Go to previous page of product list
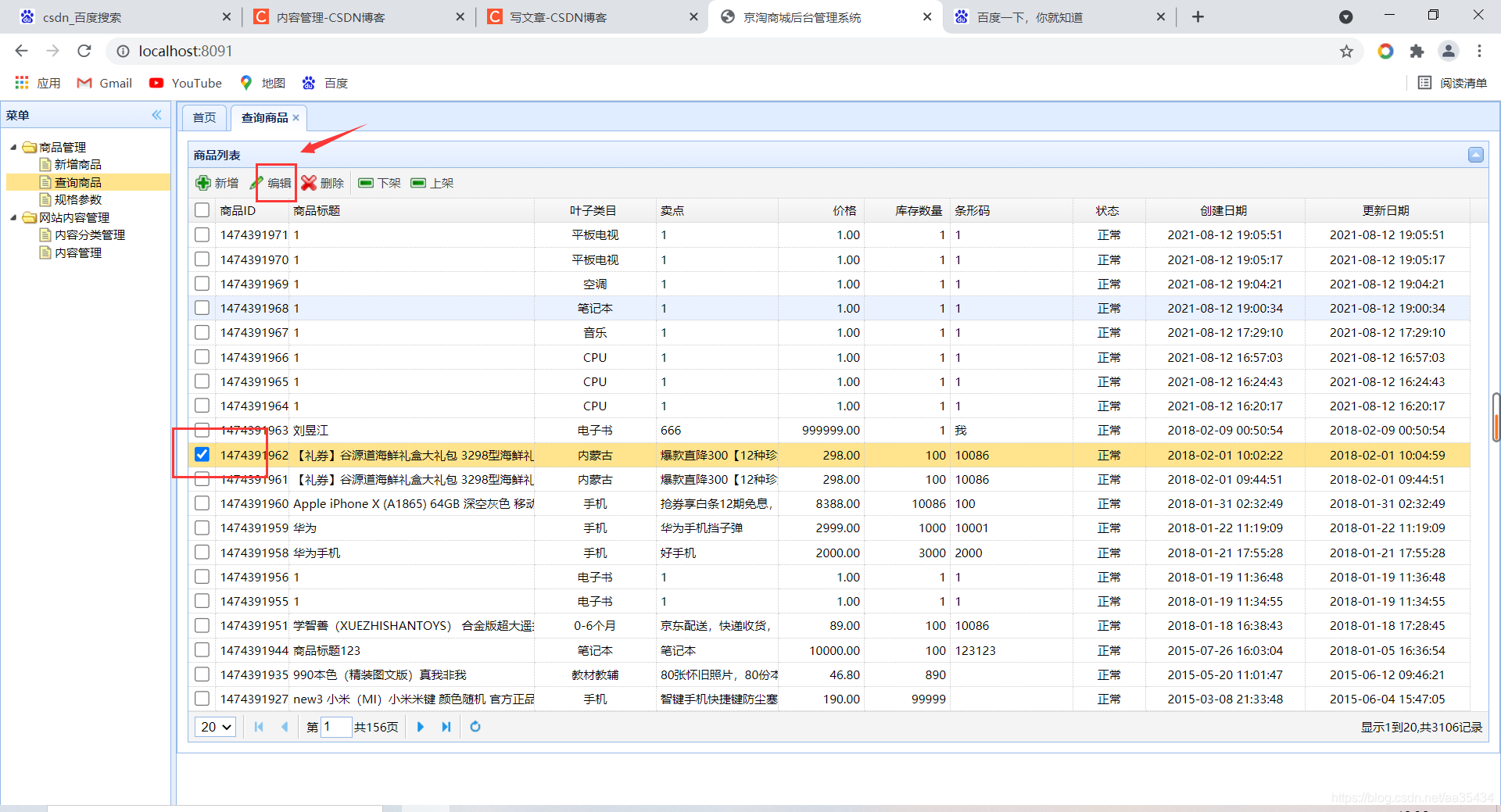 (285, 727)
